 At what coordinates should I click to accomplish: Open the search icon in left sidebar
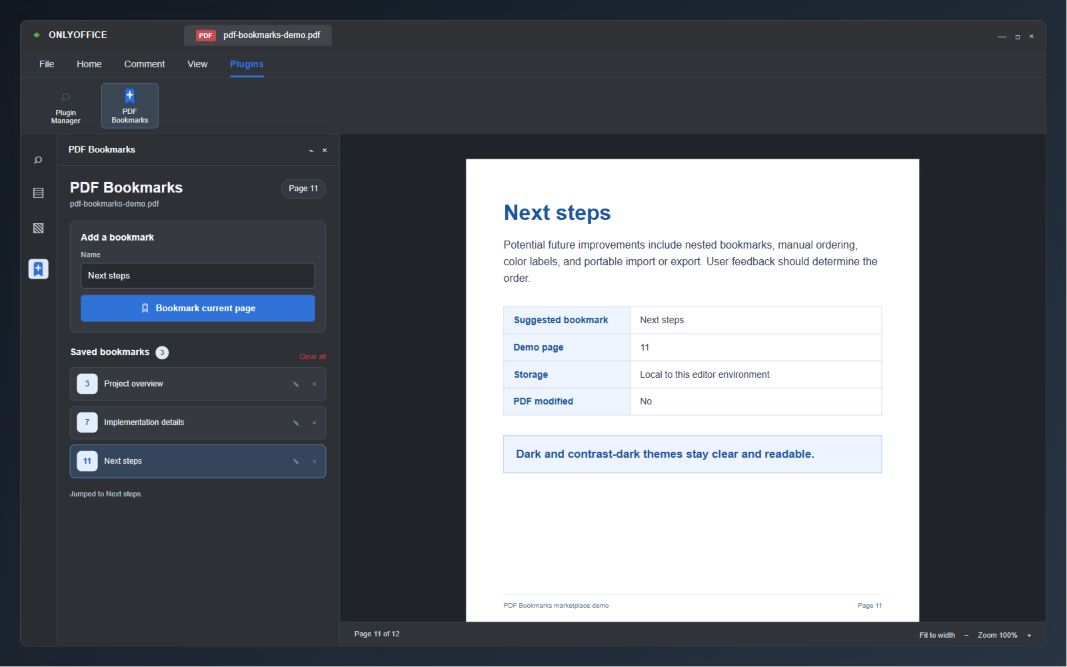point(38,160)
